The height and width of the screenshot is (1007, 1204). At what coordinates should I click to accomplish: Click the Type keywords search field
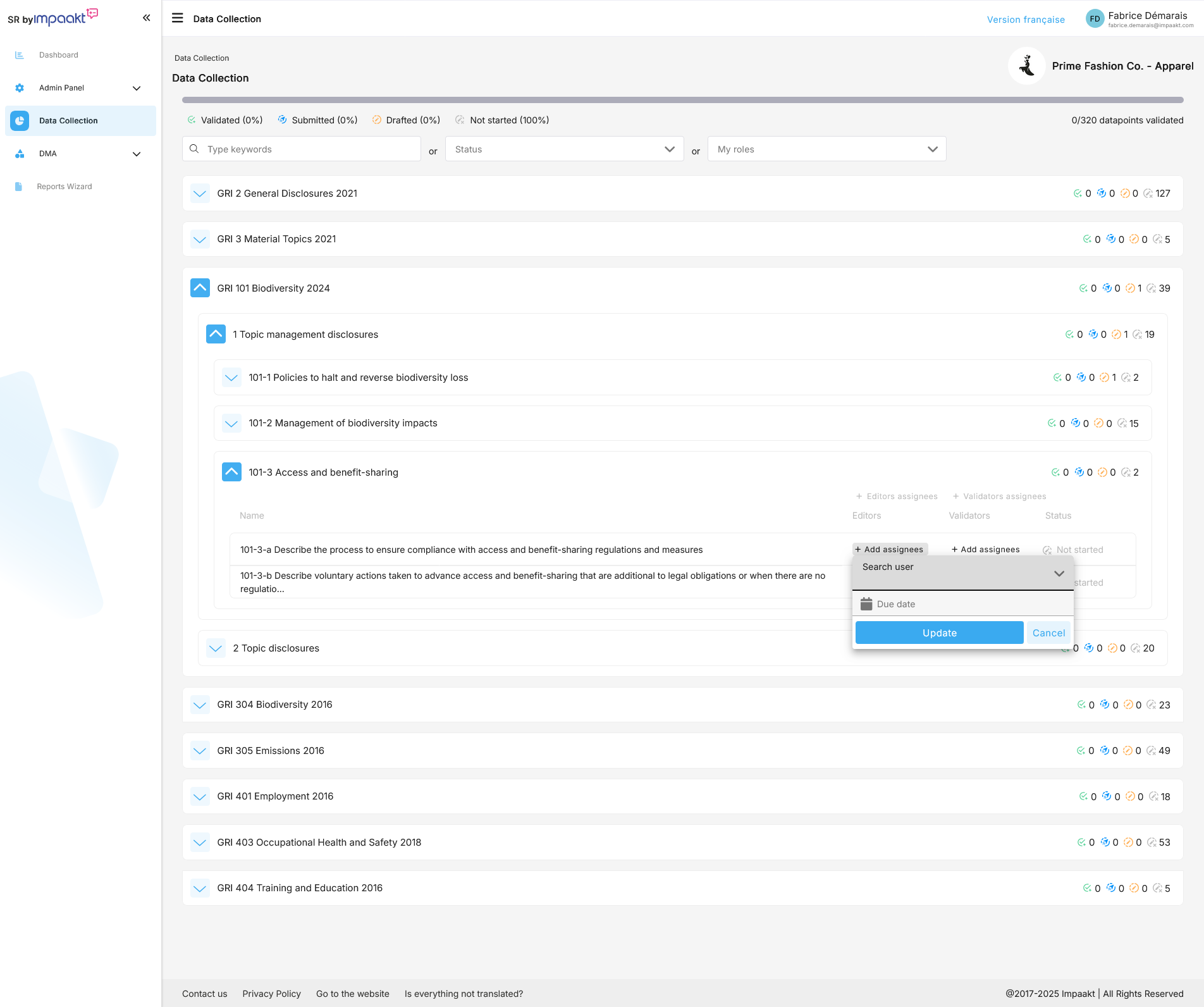tap(310, 149)
